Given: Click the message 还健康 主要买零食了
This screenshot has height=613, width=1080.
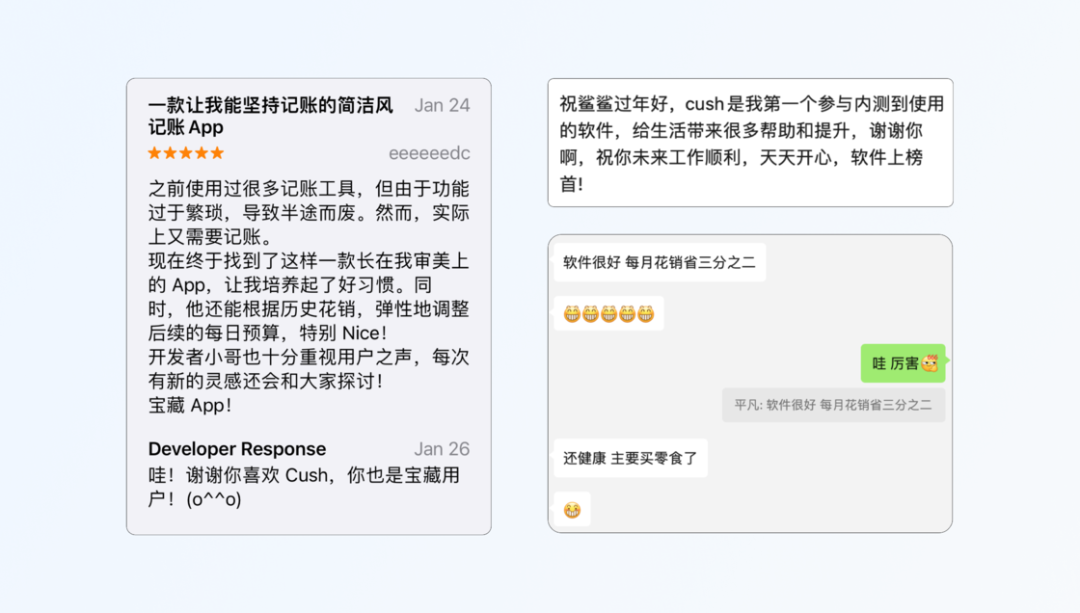Looking at the screenshot, I should pos(630,458).
